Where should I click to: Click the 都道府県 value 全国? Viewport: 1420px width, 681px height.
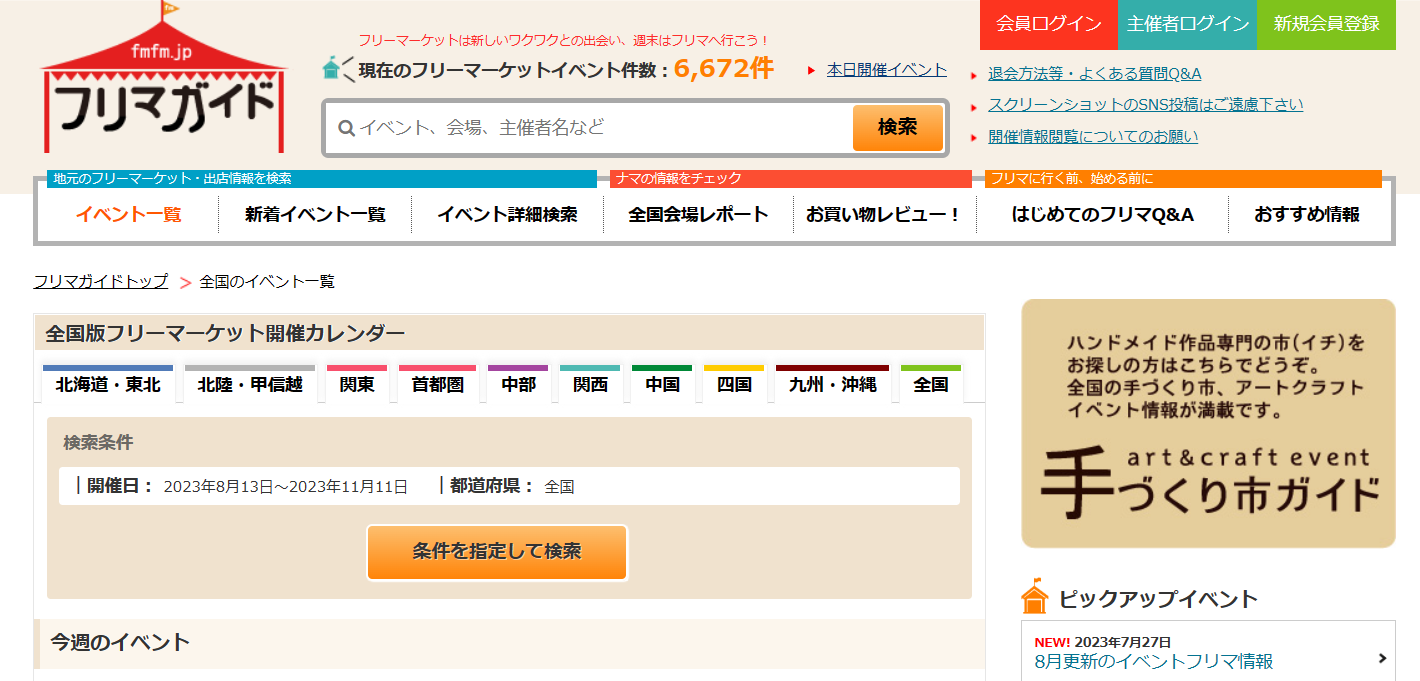coord(559,487)
